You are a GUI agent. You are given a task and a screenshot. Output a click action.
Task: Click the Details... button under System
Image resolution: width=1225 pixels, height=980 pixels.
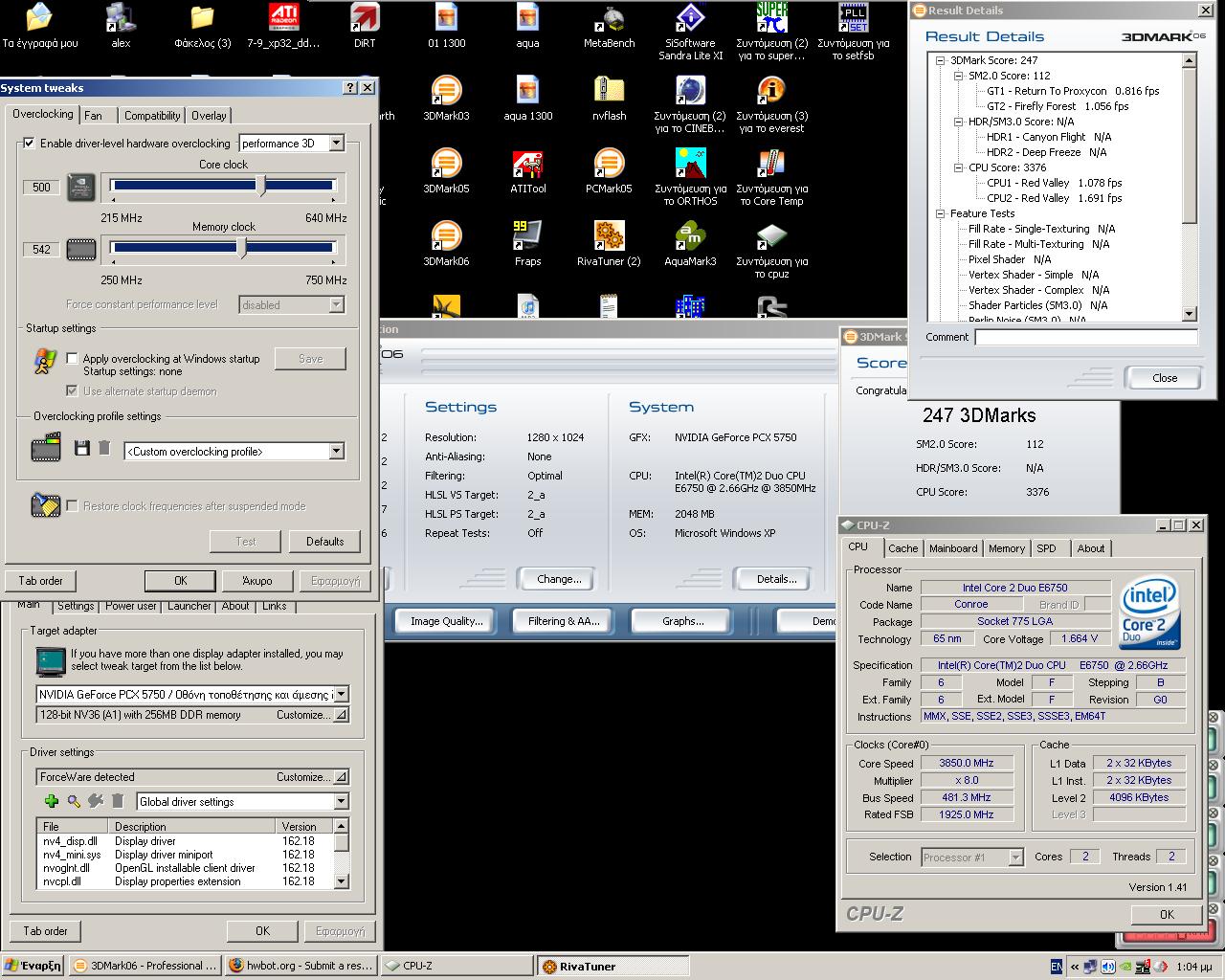(x=776, y=579)
